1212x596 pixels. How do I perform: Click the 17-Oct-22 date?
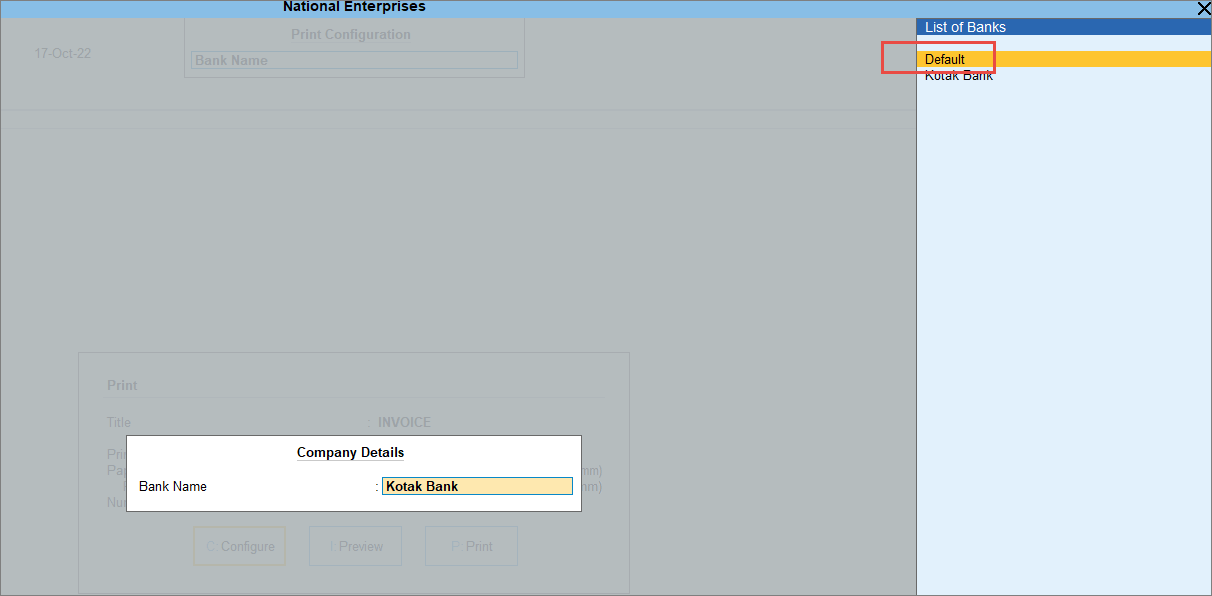tap(63, 53)
